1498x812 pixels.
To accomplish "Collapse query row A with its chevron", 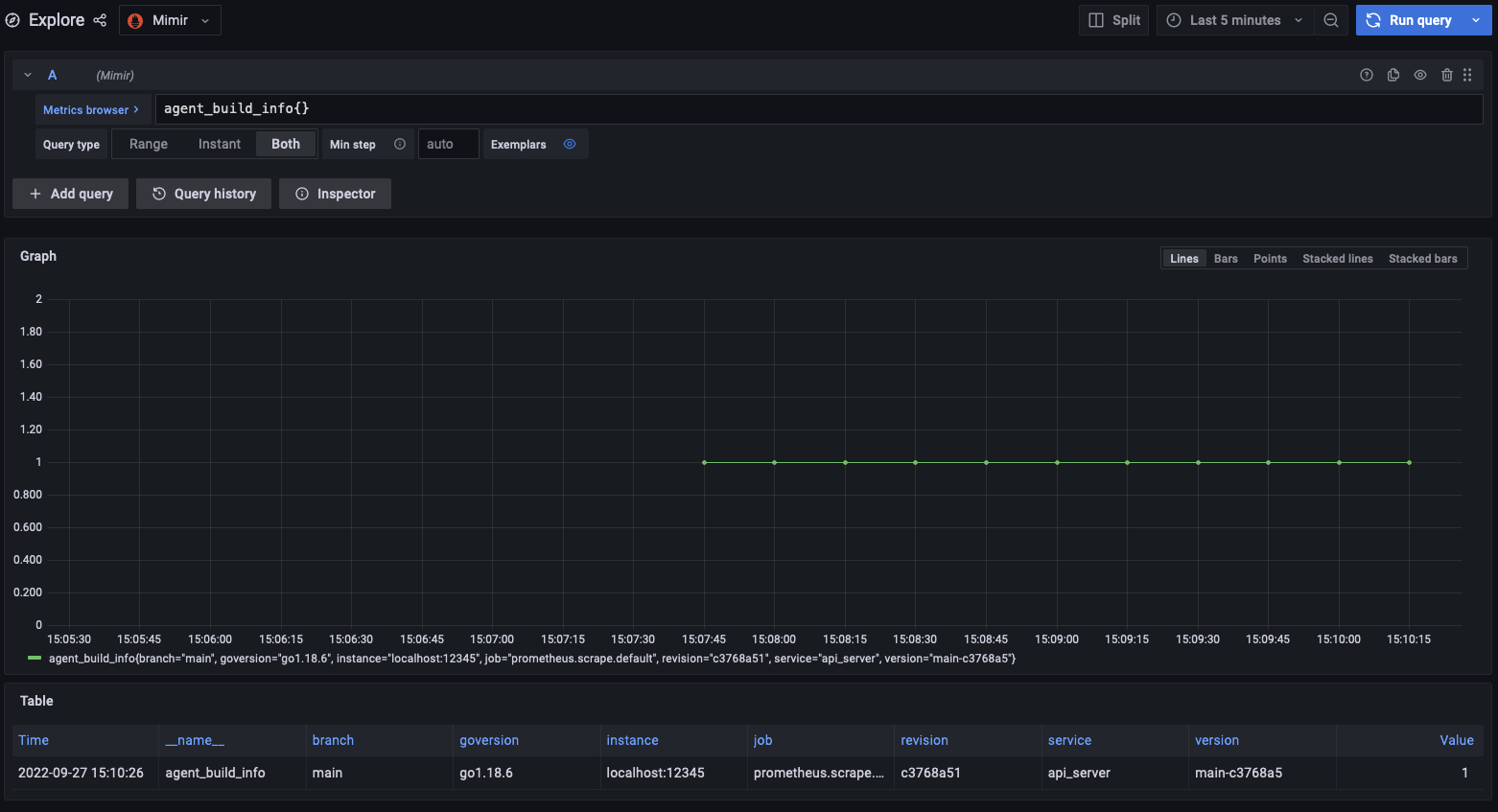I will click(x=26, y=74).
